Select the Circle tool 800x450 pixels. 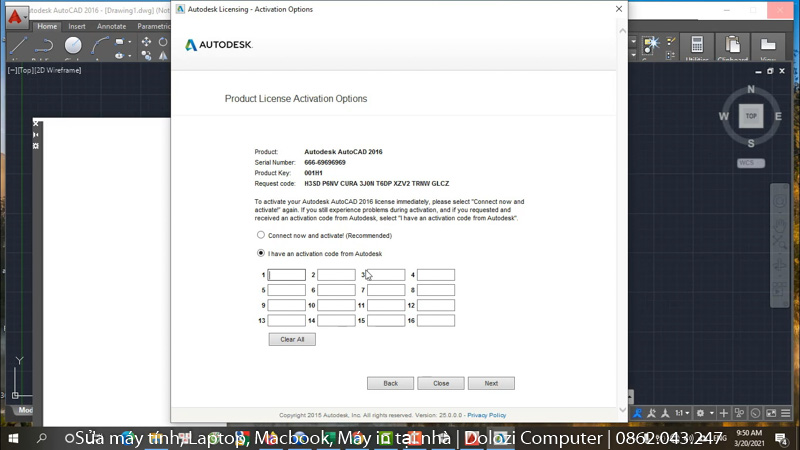tap(73, 46)
